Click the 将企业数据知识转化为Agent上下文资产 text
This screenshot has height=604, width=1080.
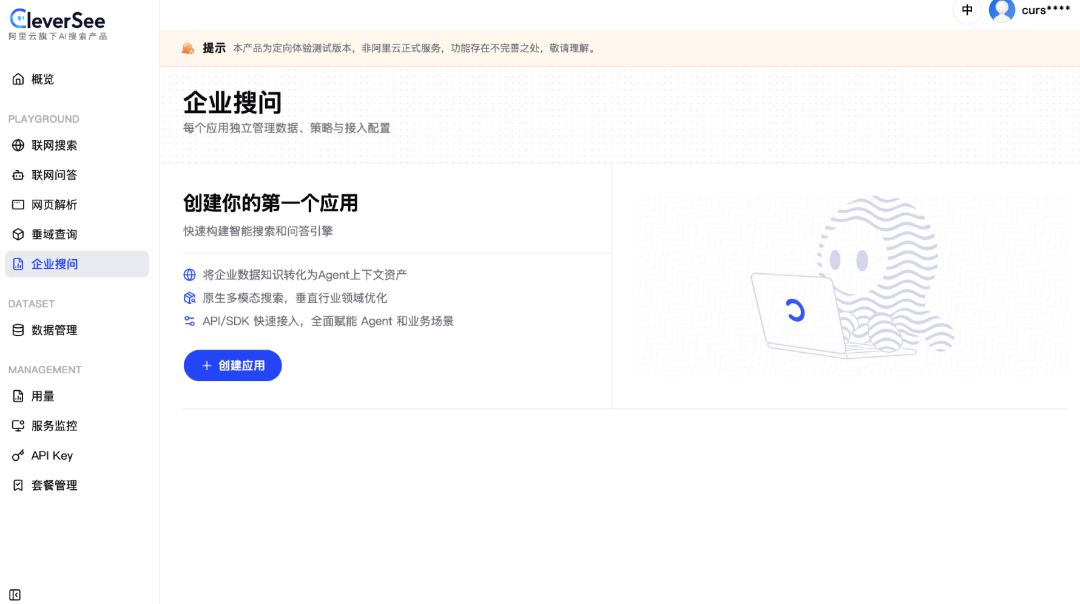[304, 275]
